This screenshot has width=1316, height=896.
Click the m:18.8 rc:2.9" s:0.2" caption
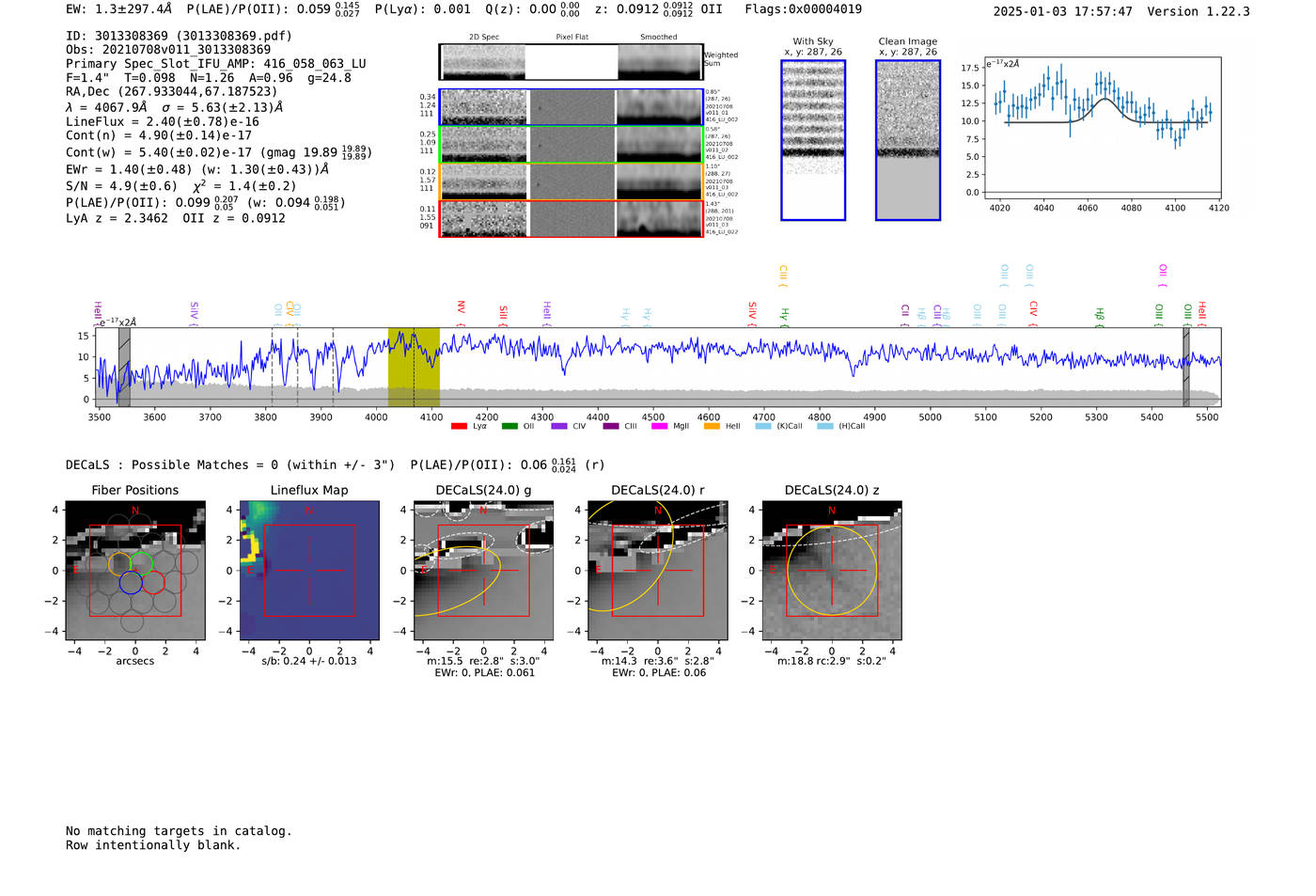[x=832, y=661]
